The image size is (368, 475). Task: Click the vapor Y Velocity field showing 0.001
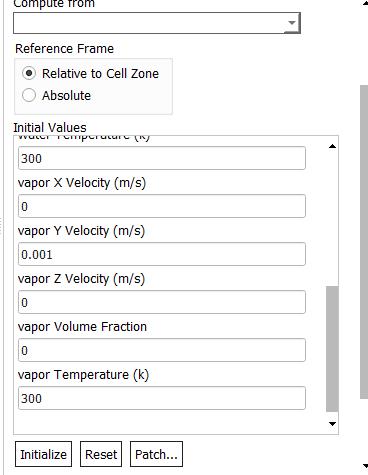pos(162,254)
